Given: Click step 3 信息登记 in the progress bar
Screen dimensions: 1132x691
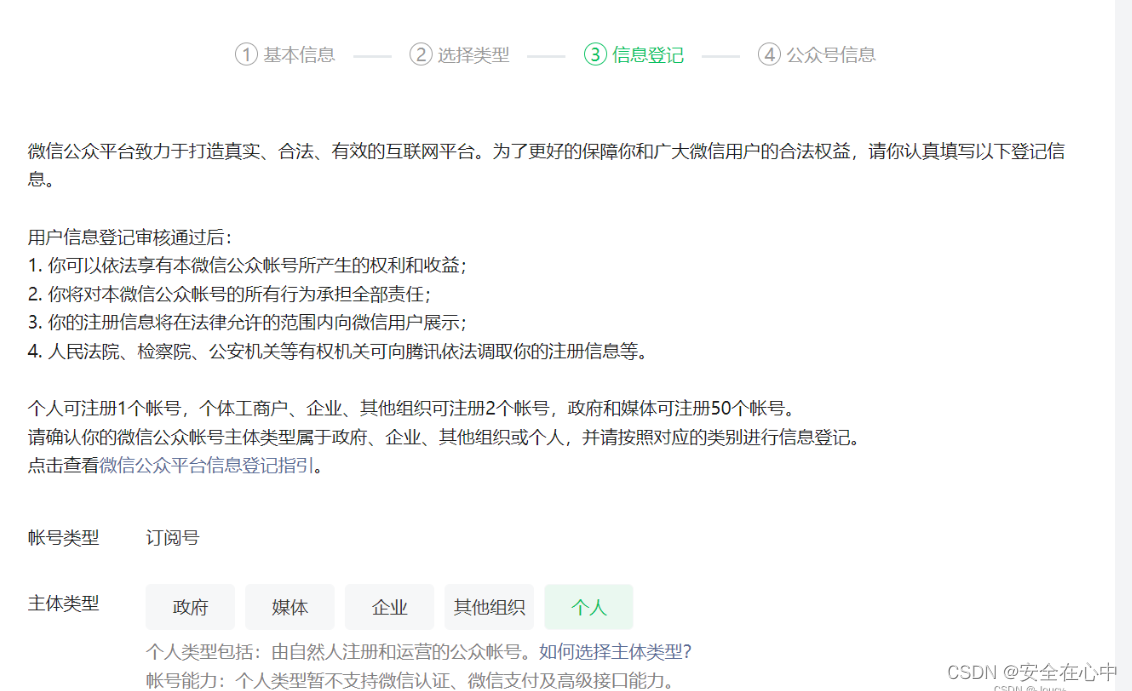Looking at the screenshot, I should (634, 55).
